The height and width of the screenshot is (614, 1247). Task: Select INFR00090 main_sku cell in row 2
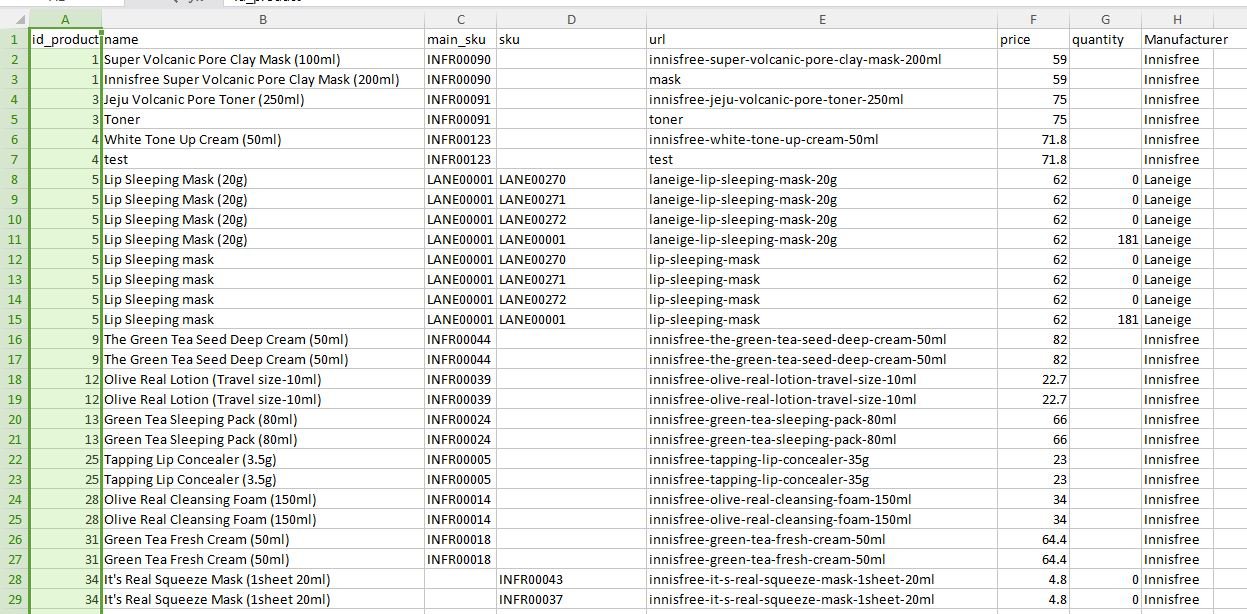pyautogui.click(x=461, y=59)
